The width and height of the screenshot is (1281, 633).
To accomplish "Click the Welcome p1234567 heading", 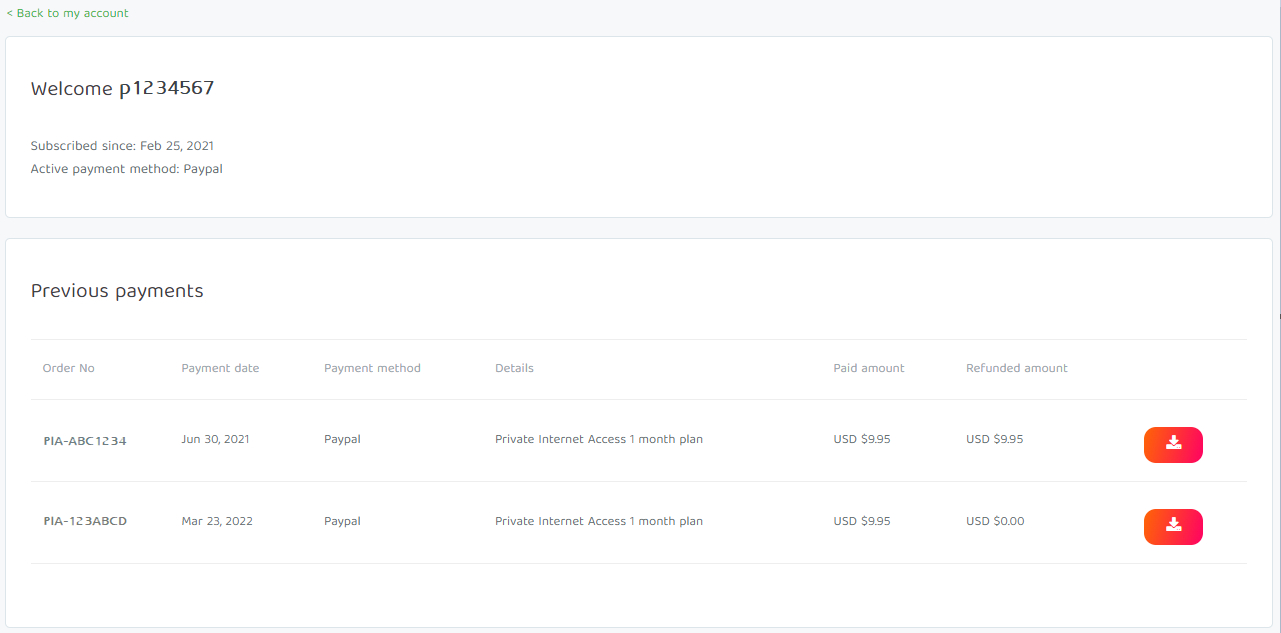I will [122, 88].
